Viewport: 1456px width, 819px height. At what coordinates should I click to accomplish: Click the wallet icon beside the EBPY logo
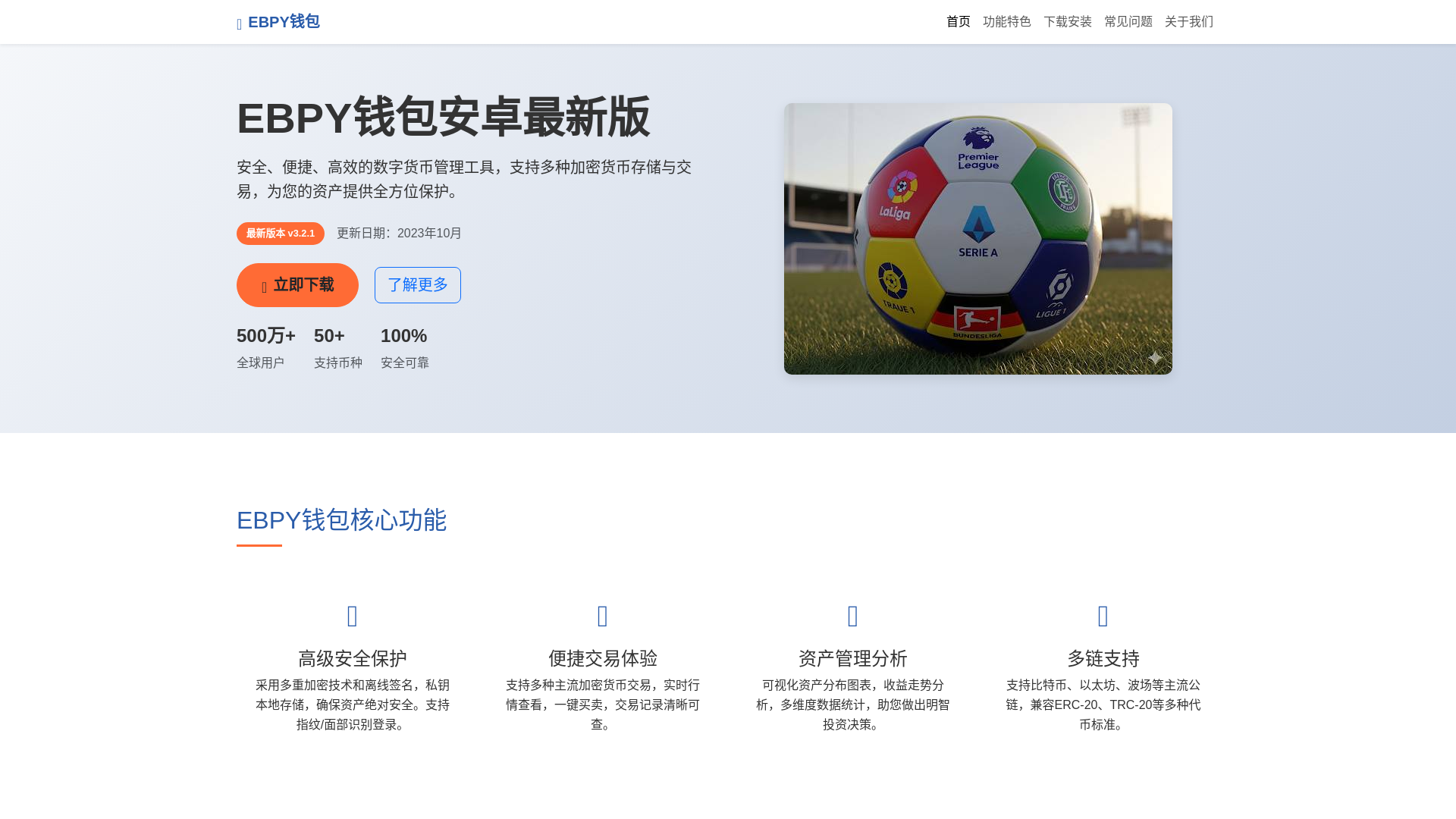[x=240, y=24]
